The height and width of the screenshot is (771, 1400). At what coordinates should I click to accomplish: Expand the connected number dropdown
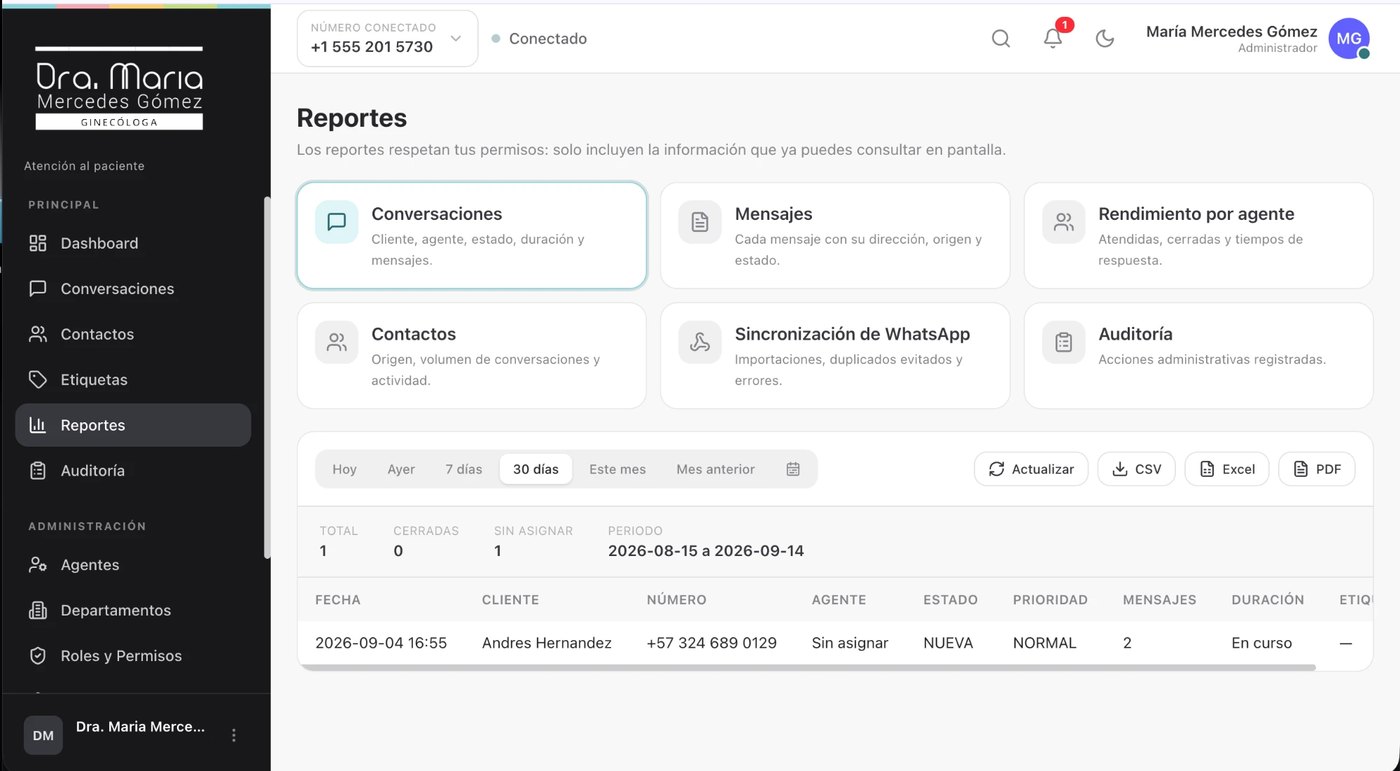[387, 39]
